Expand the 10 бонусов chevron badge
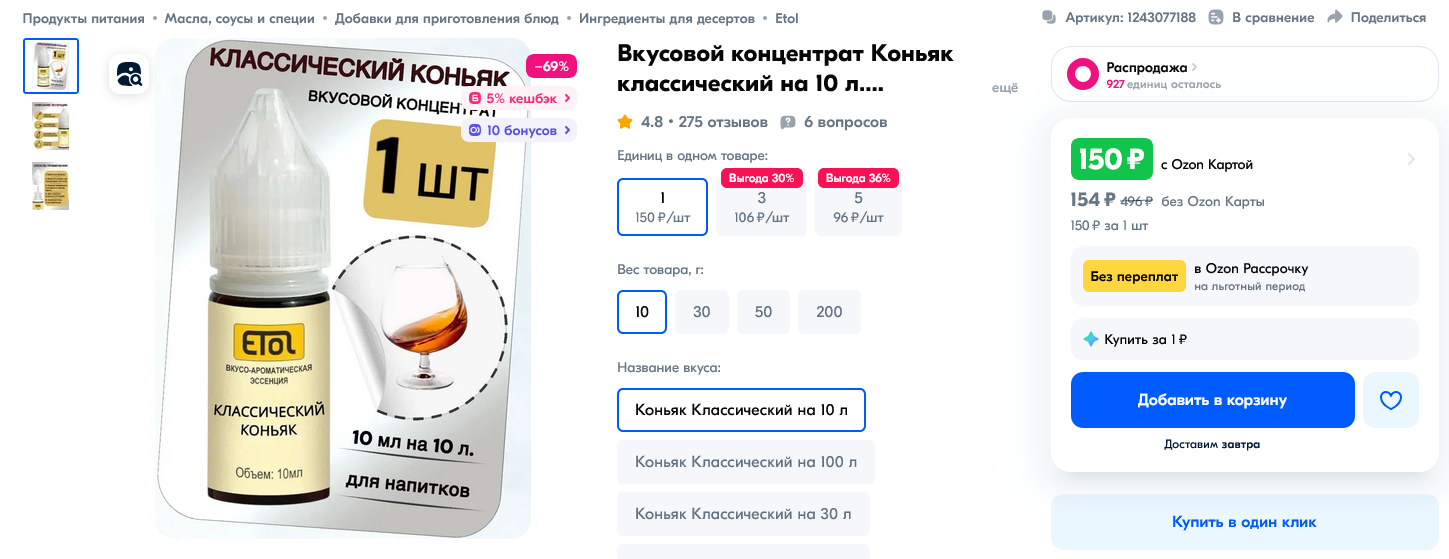1449x559 pixels. click(x=568, y=130)
